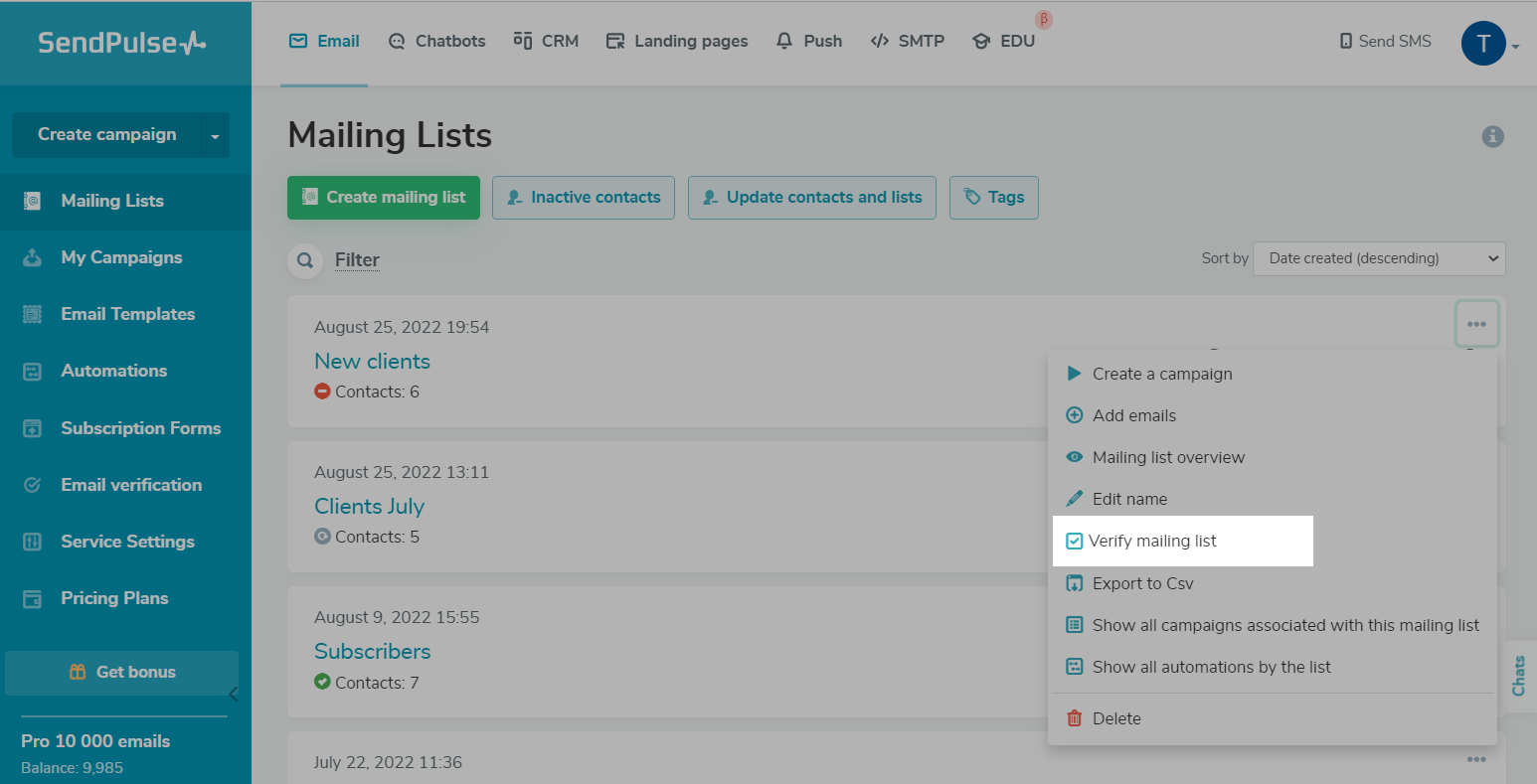The width and height of the screenshot is (1537, 784).
Task: Open the New clients mailing list
Action: pos(372,362)
